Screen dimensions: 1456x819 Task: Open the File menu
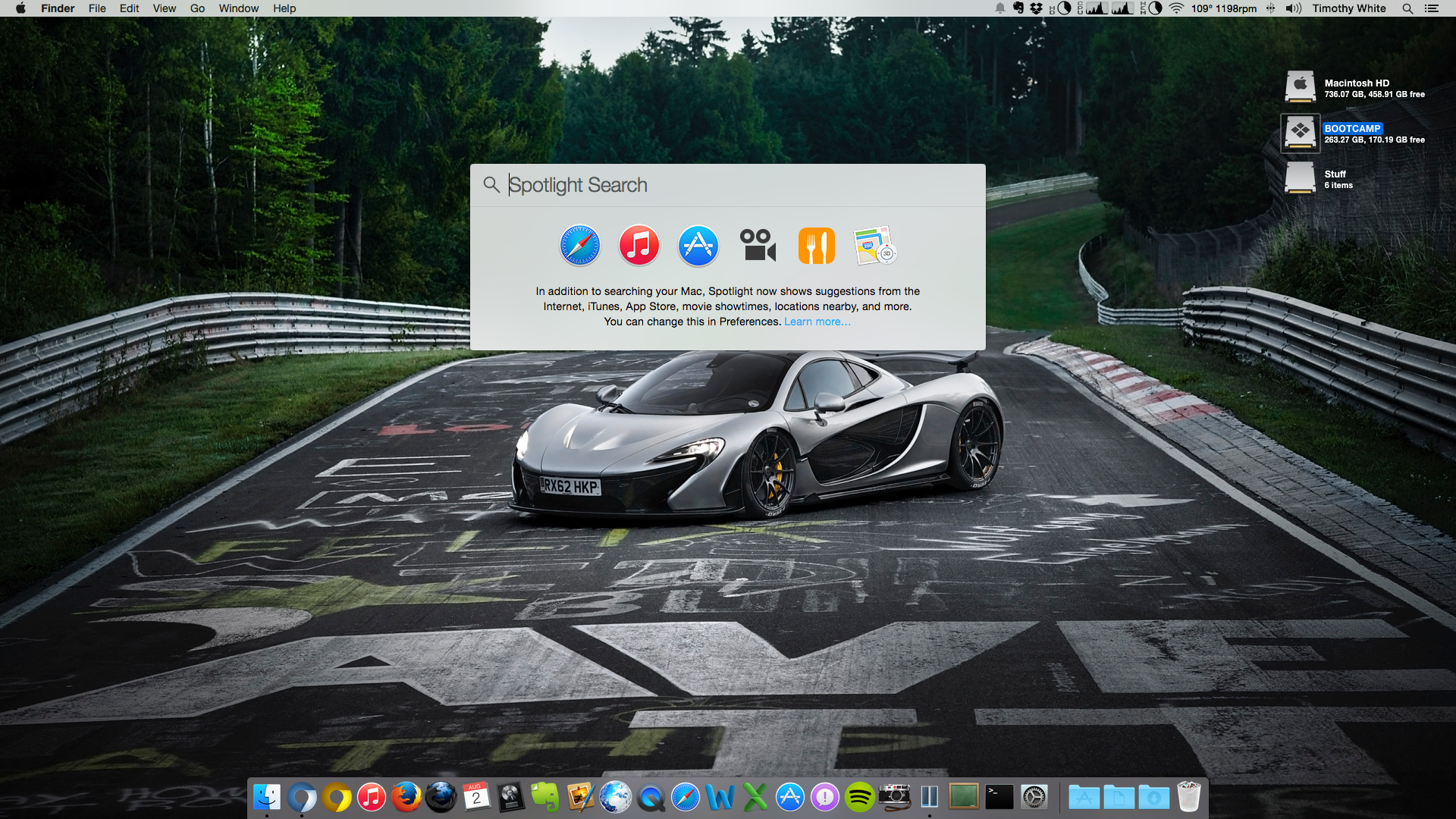[97, 8]
